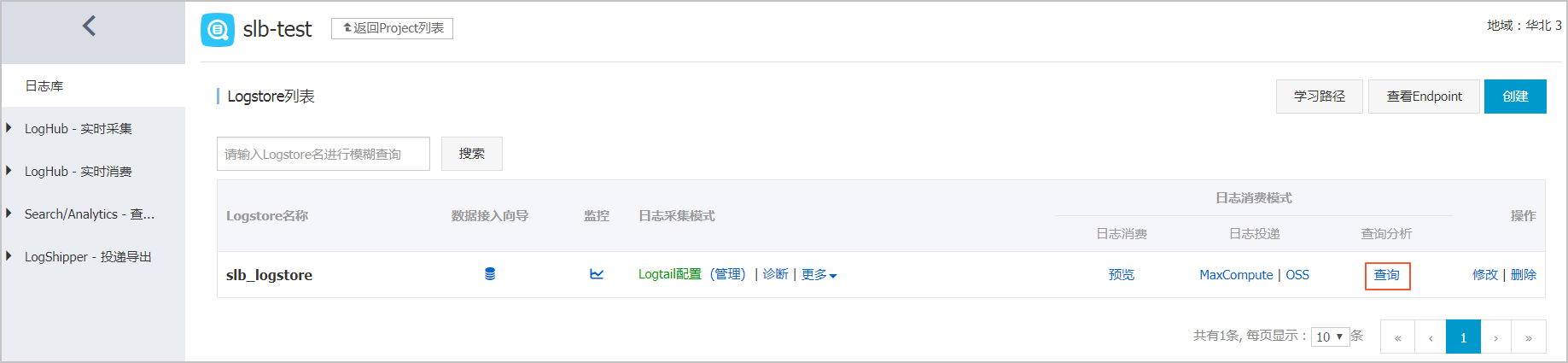
Task: Jump to last page double-arrow icon
Action: point(1529,337)
